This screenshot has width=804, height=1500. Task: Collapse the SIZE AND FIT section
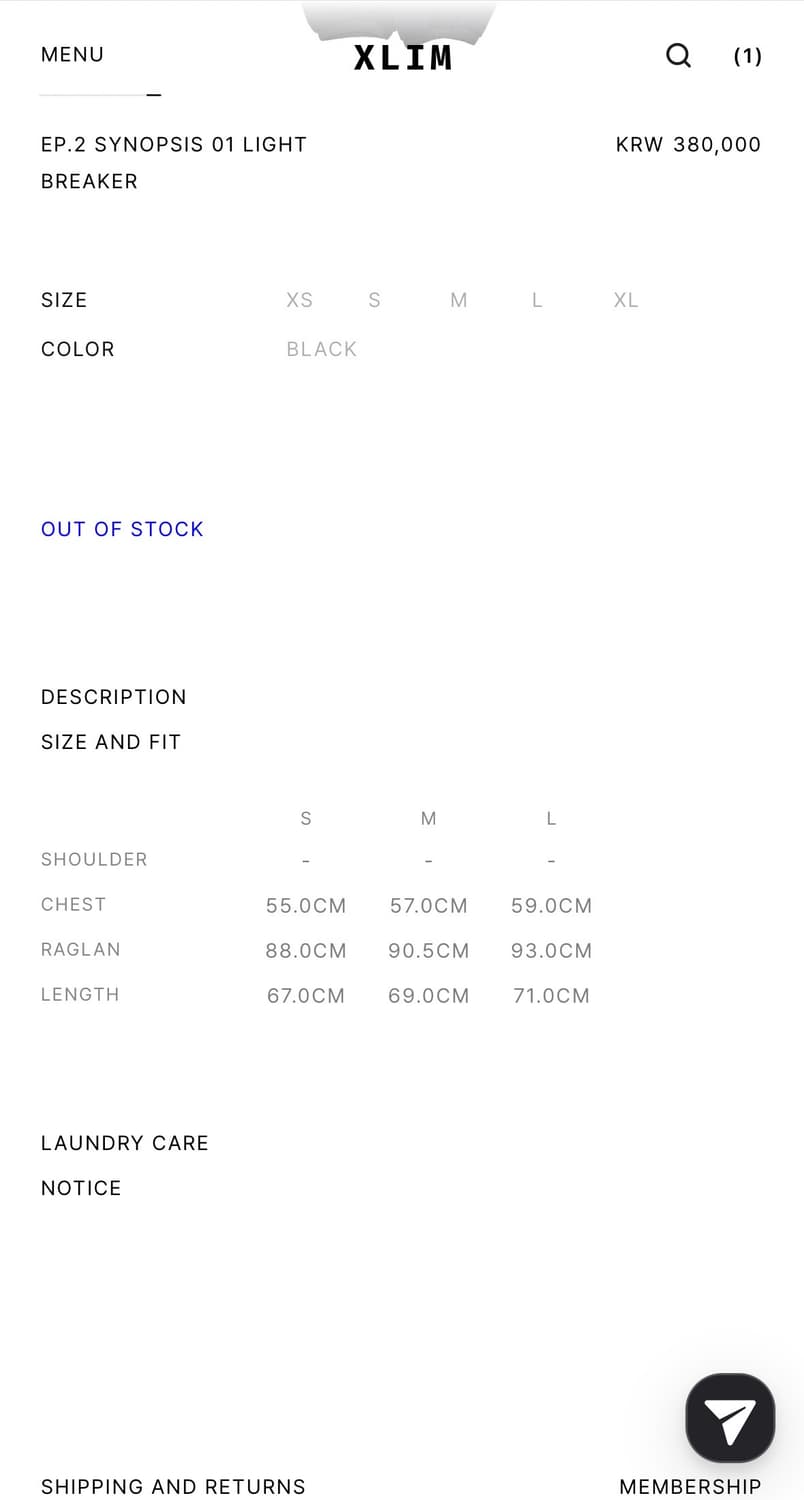(x=110, y=742)
